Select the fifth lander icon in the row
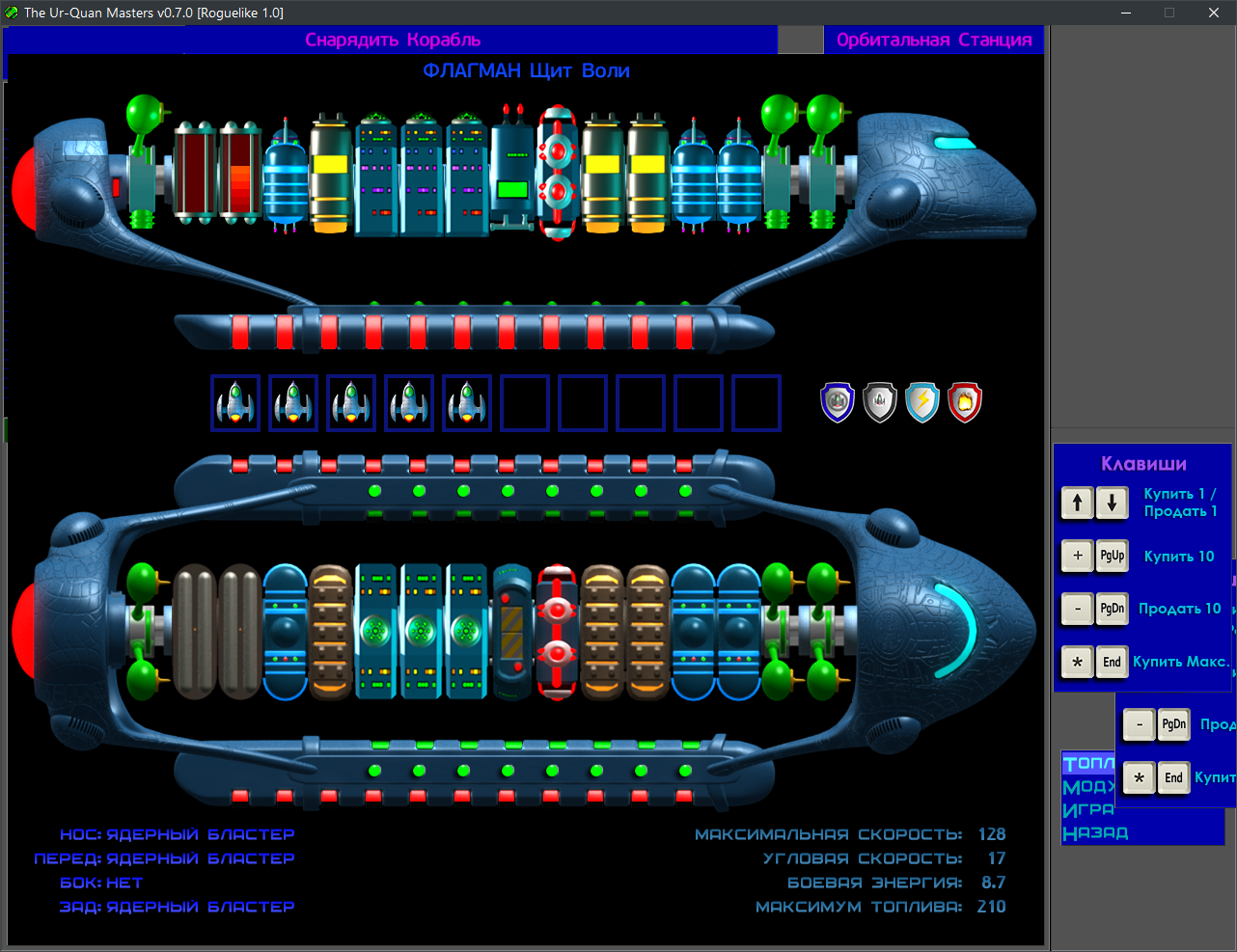Image resolution: width=1237 pixels, height=952 pixels. pyautogui.click(x=467, y=403)
